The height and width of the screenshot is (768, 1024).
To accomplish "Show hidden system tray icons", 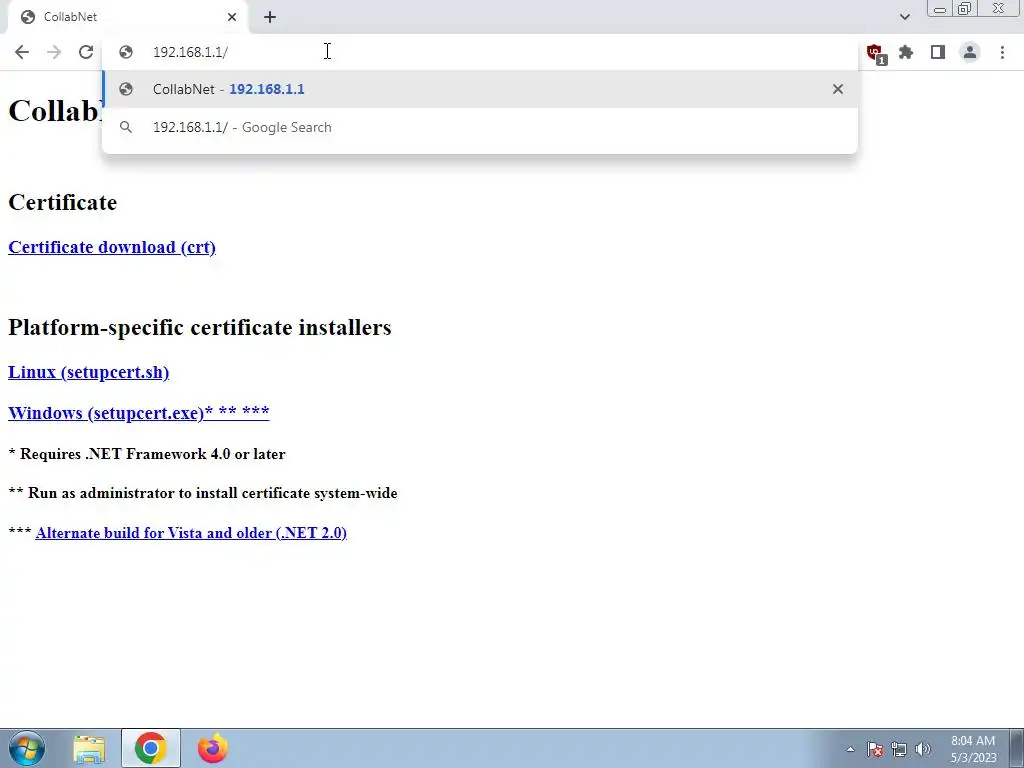I will [850, 749].
